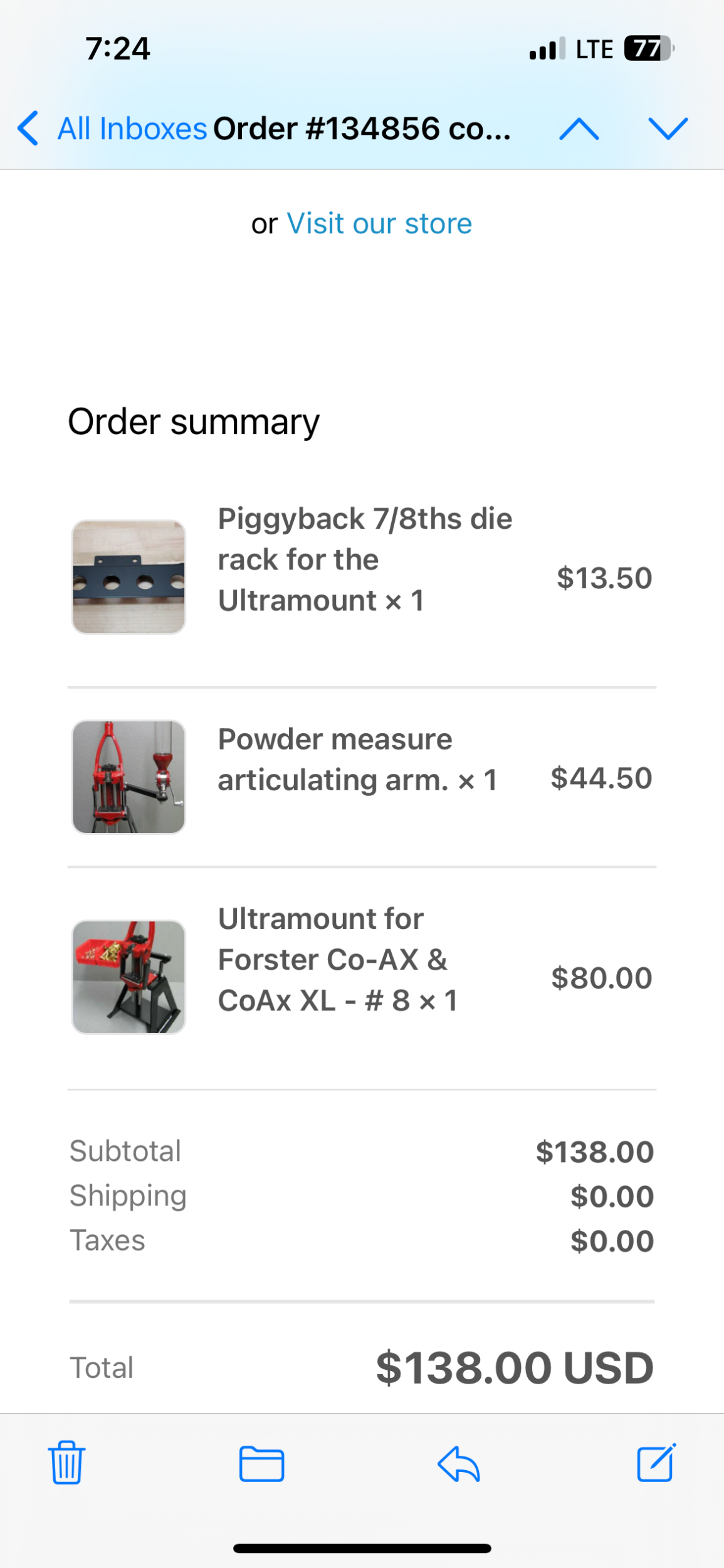The height and width of the screenshot is (1568, 724).
Task: Tap the Piggyback die rack thumbnail
Action: (129, 577)
